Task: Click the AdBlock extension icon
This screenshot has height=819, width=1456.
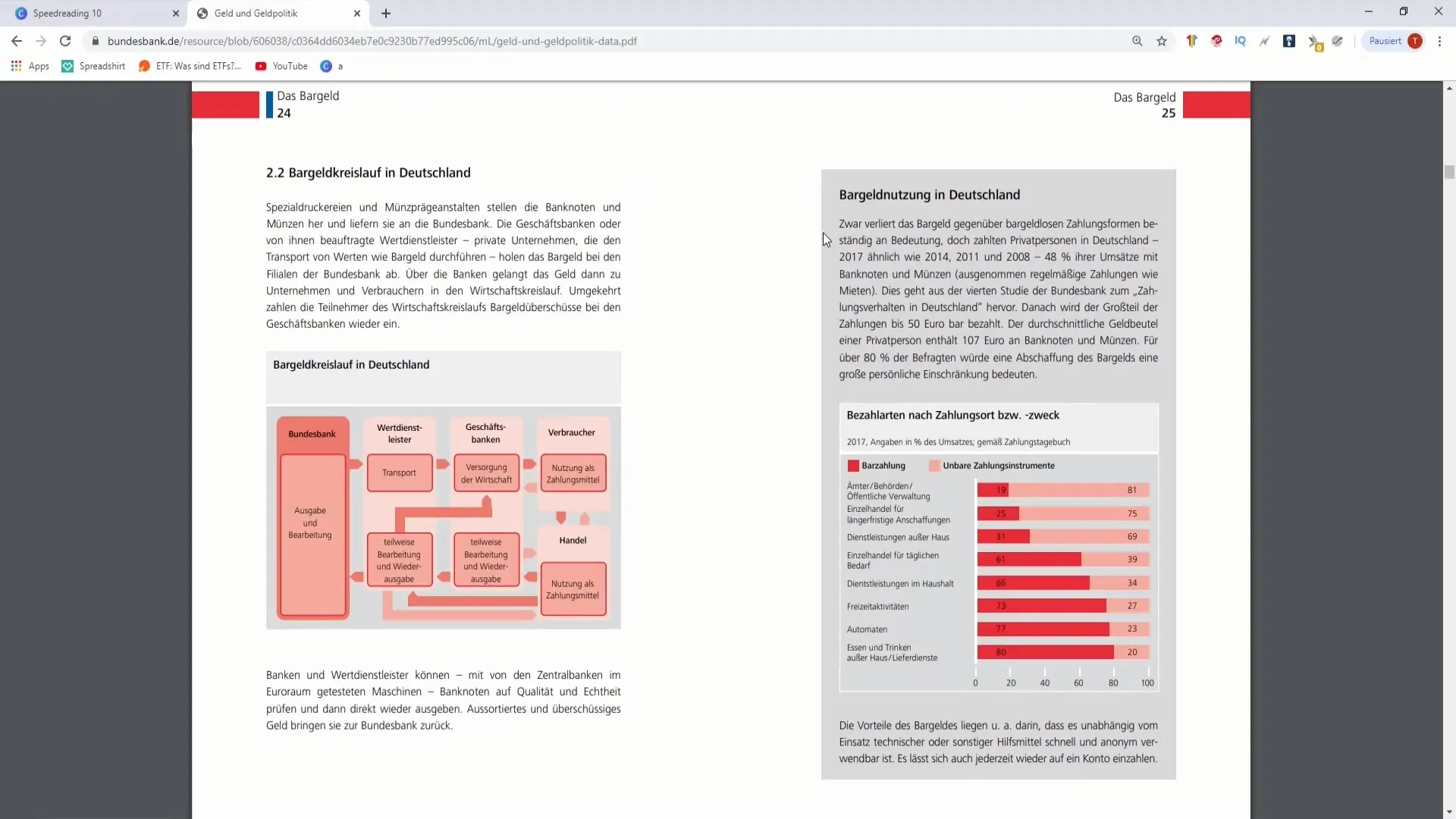Action: tap(1216, 41)
